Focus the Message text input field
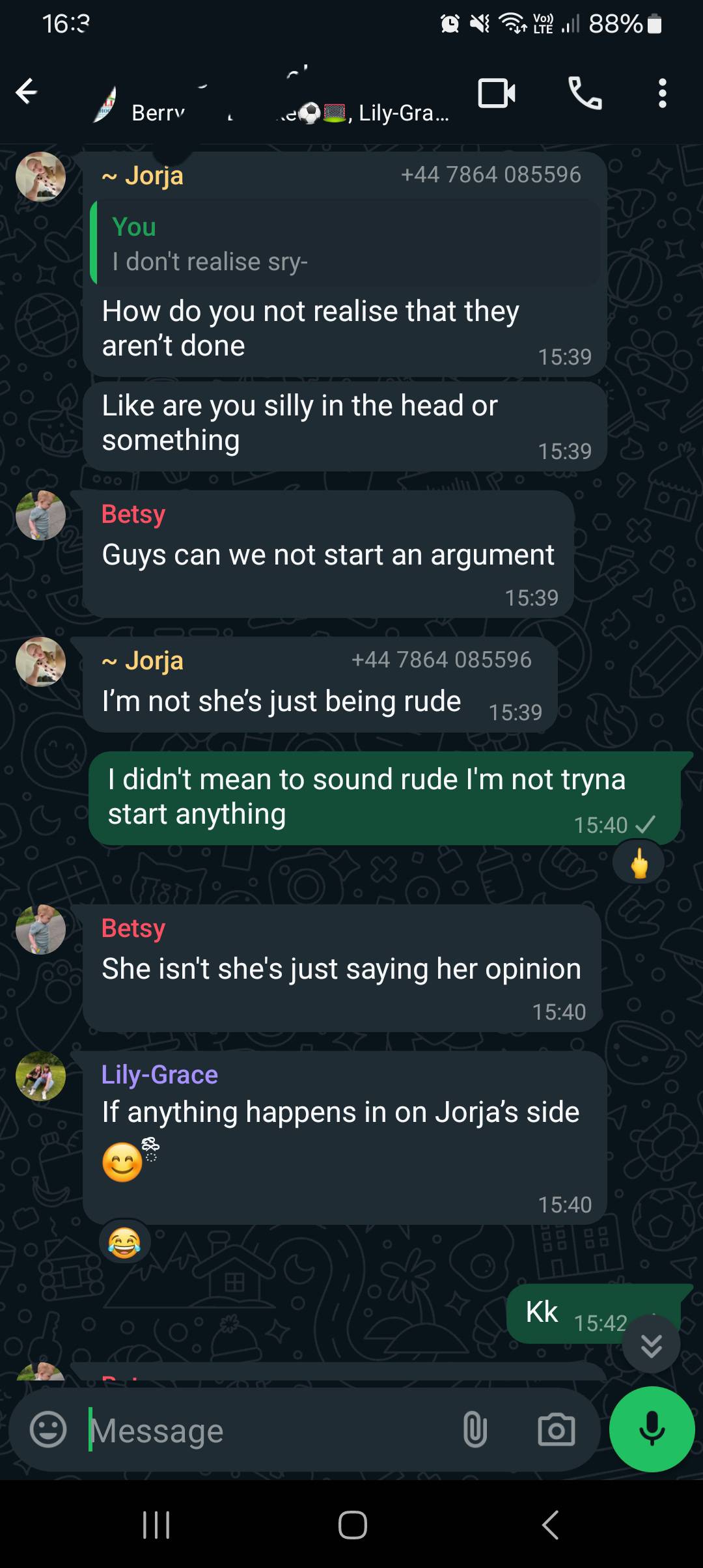703x1568 pixels. click(x=267, y=1431)
